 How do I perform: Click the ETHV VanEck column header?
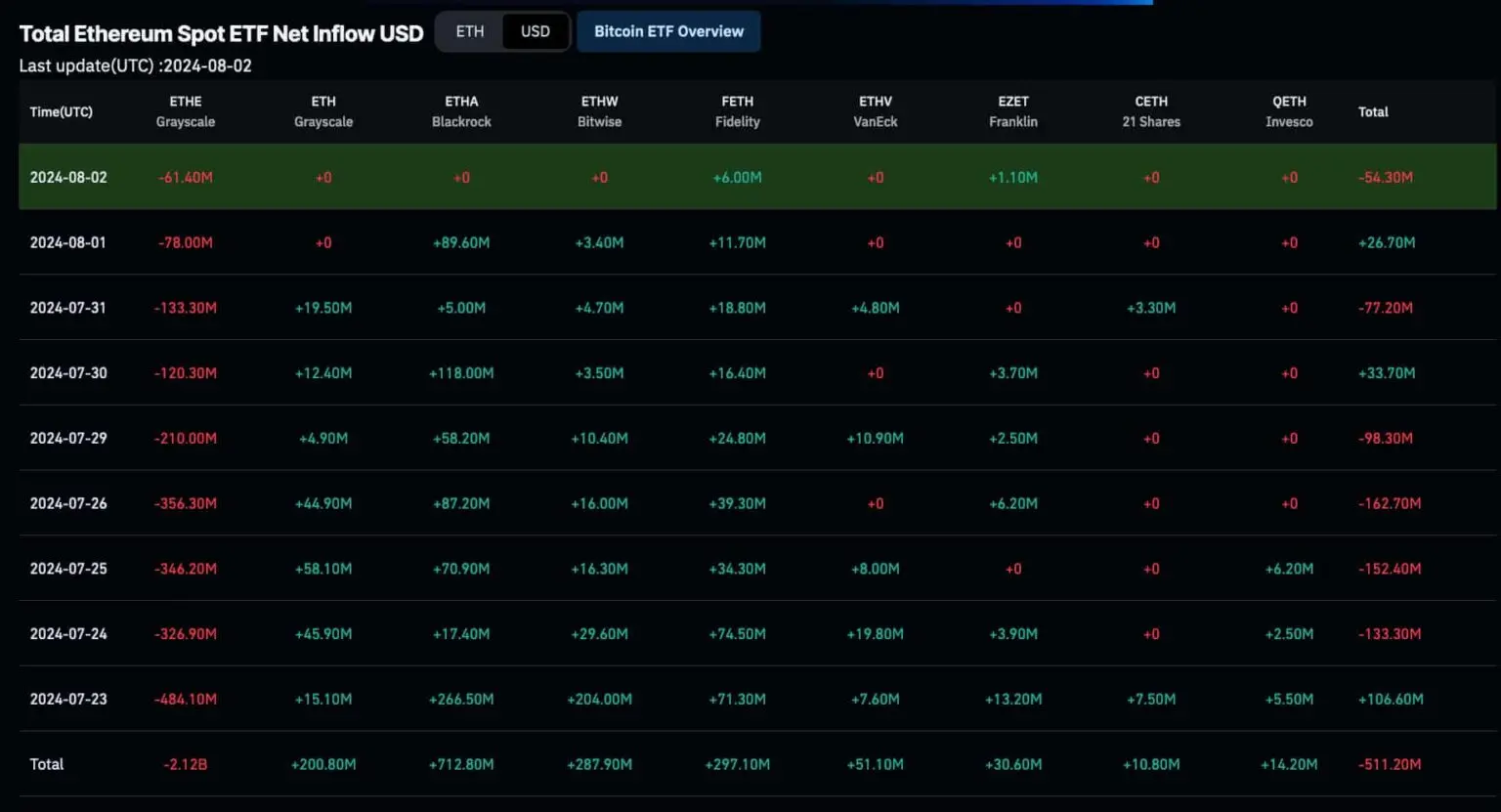click(x=876, y=111)
